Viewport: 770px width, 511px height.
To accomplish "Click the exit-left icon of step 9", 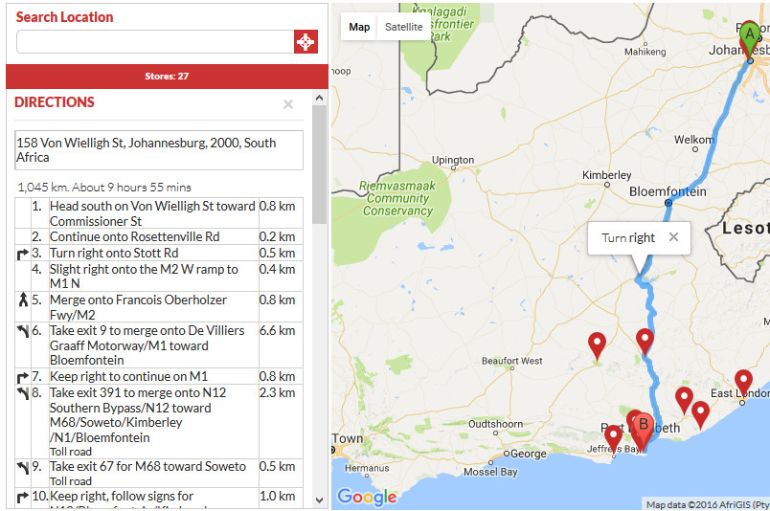I will click(23, 467).
